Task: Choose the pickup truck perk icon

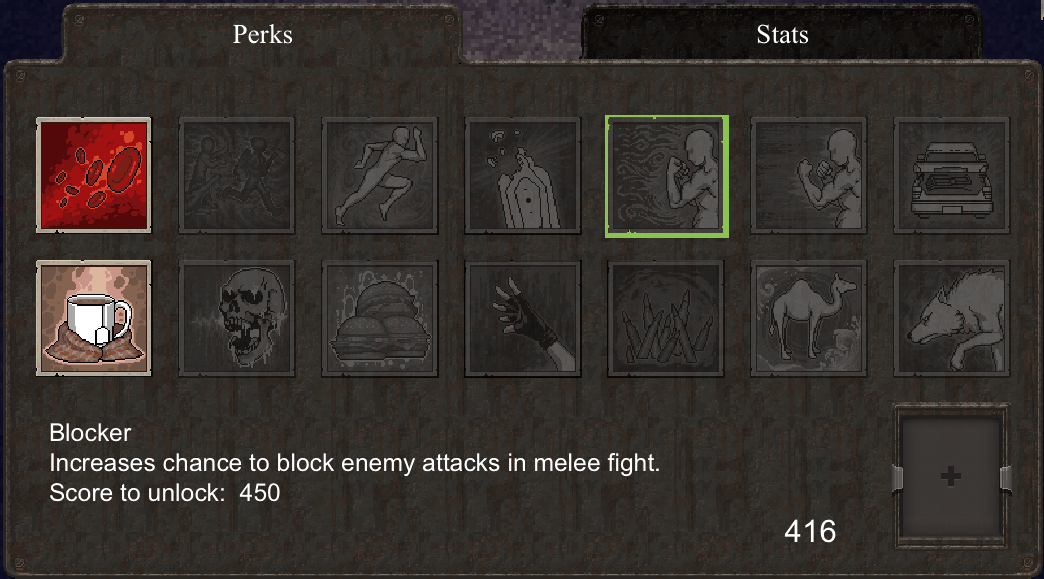Action: point(951,176)
